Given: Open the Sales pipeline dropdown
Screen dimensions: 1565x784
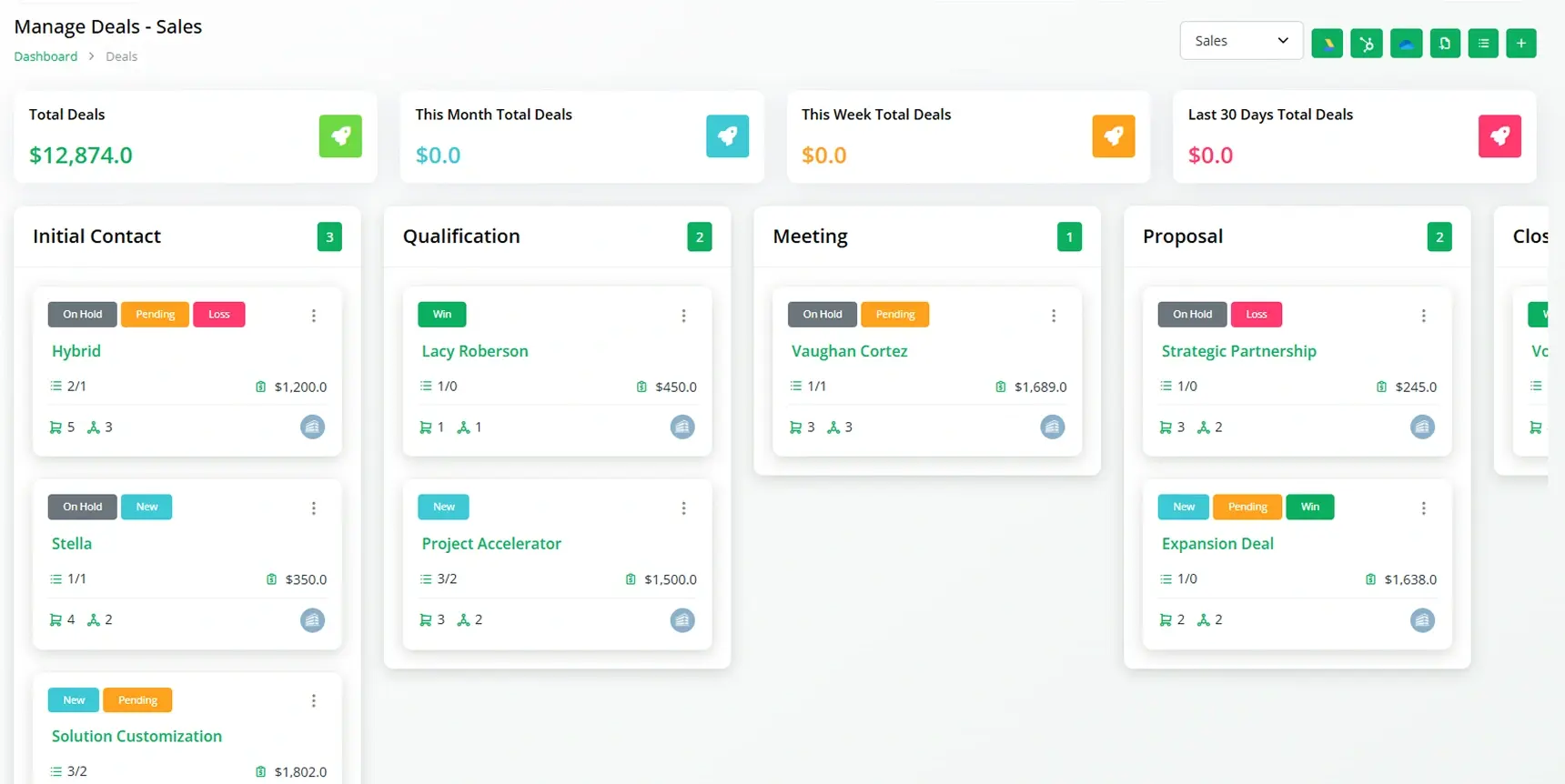Looking at the screenshot, I should (1240, 41).
